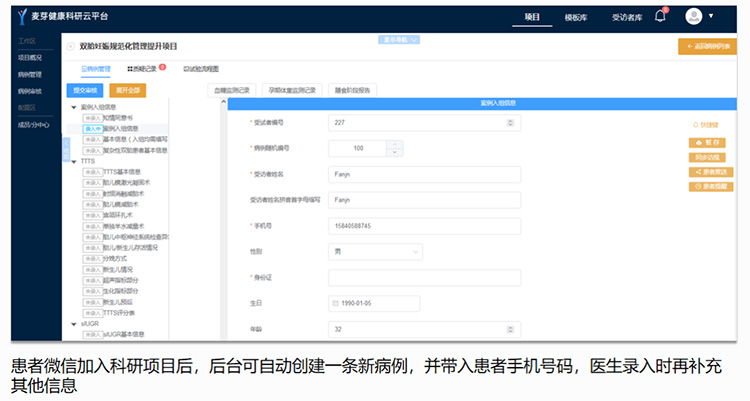750x401 pixels.
Task: Increase the 病例随机编号 value with up arrow
Action: point(395,144)
